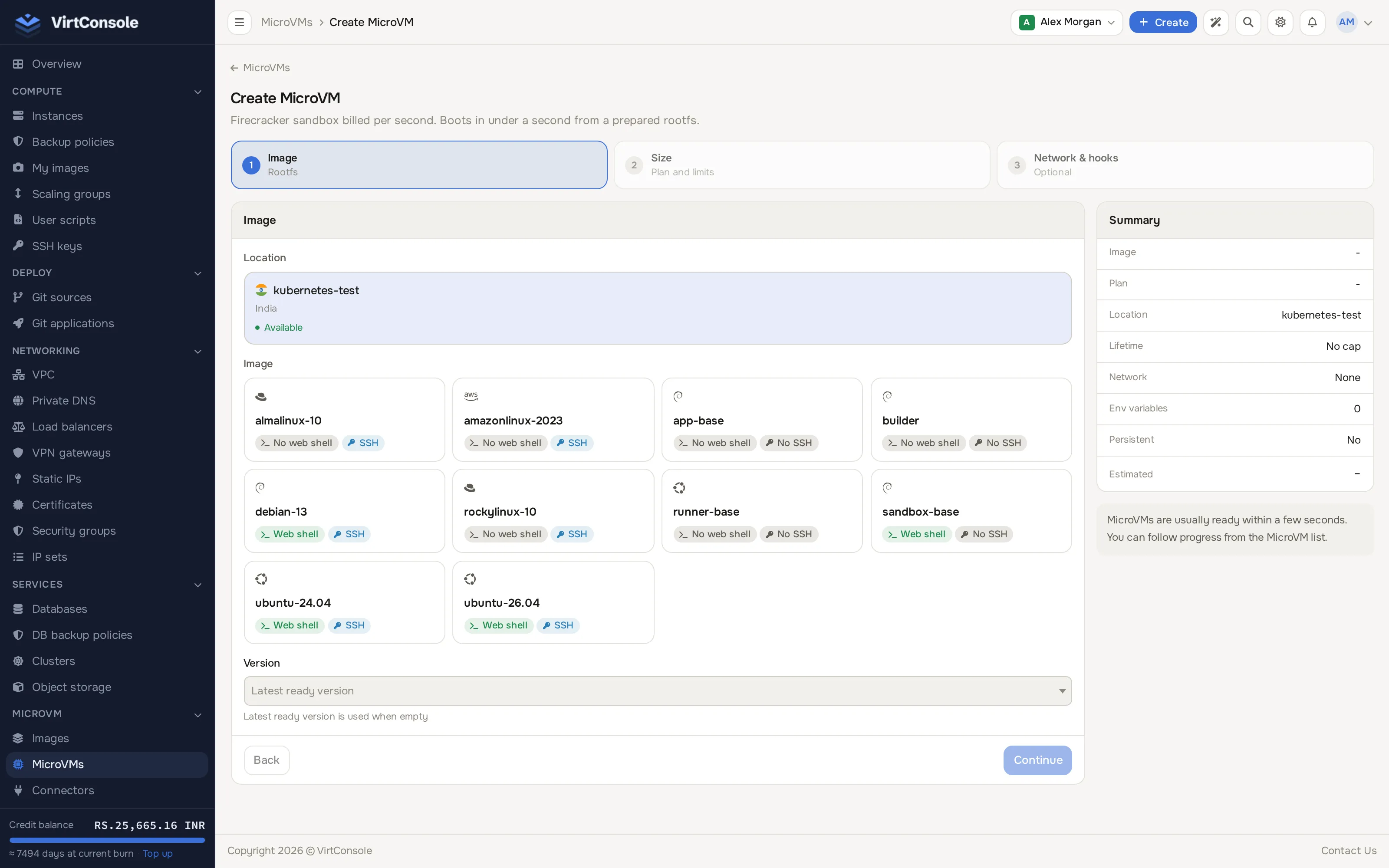Click the MicroVMs chip icon in sidebar
1389x868 pixels.
(18, 764)
